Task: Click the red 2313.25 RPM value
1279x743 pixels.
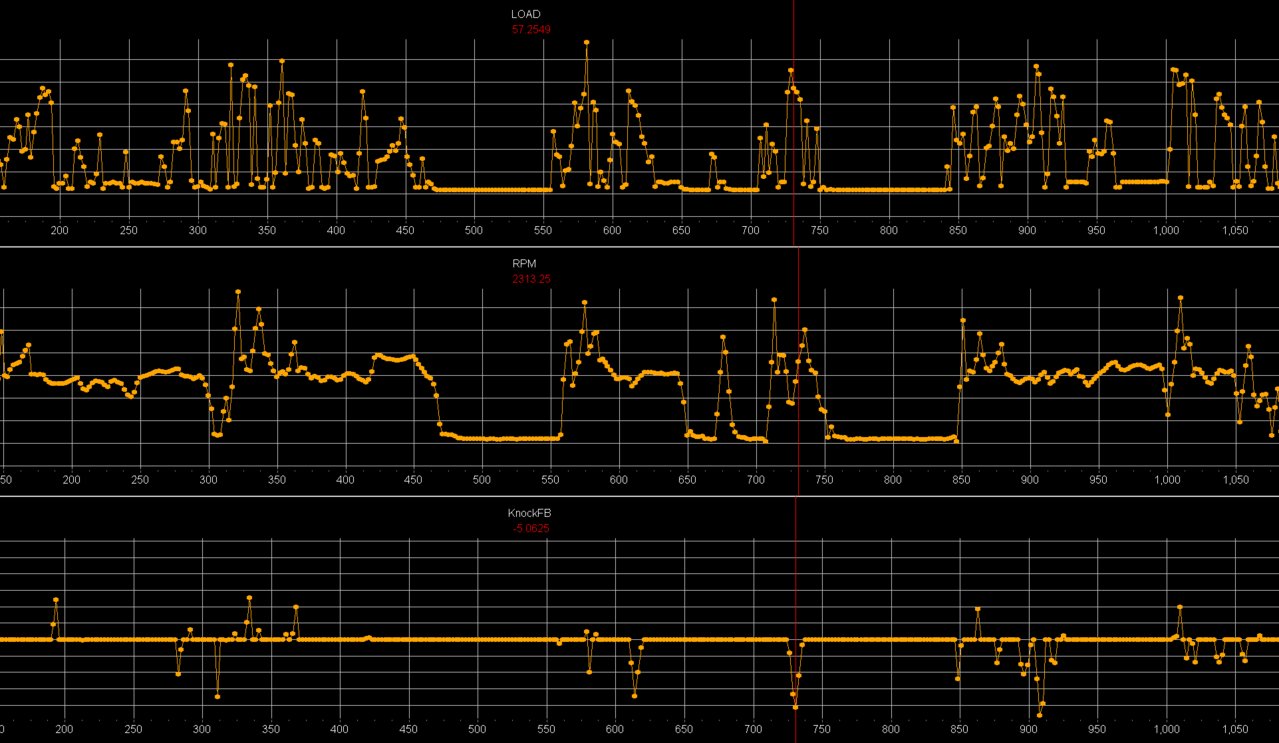Action: 531,279
